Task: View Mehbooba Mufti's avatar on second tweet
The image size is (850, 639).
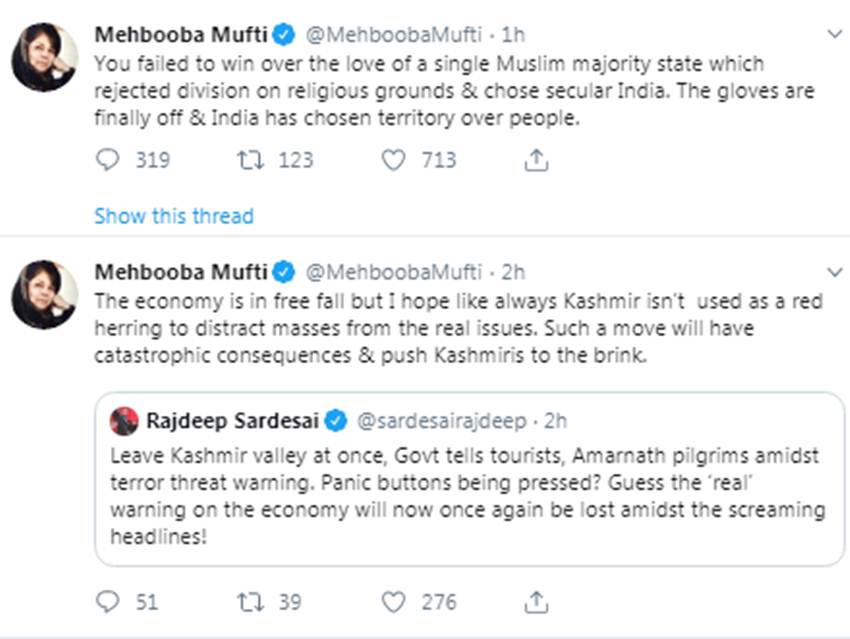Action: coord(44,294)
